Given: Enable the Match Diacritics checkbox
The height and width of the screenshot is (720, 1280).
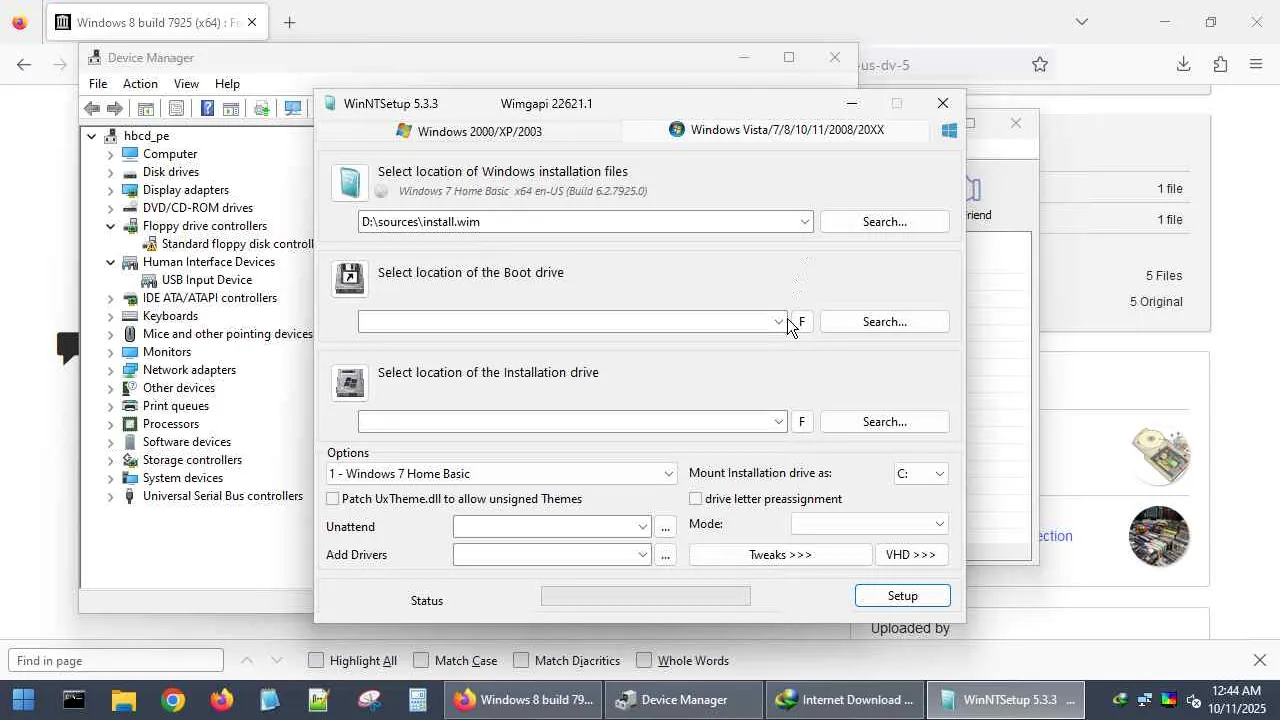Looking at the screenshot, I should (x=521, y=660).
